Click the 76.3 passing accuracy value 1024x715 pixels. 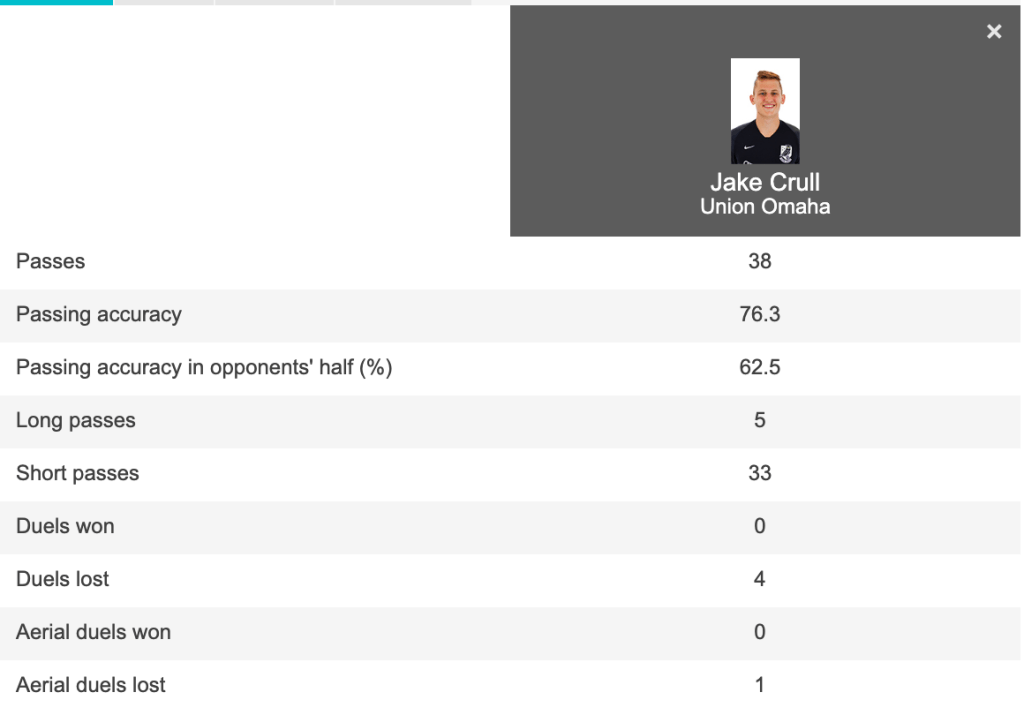(x=760, y=315)
